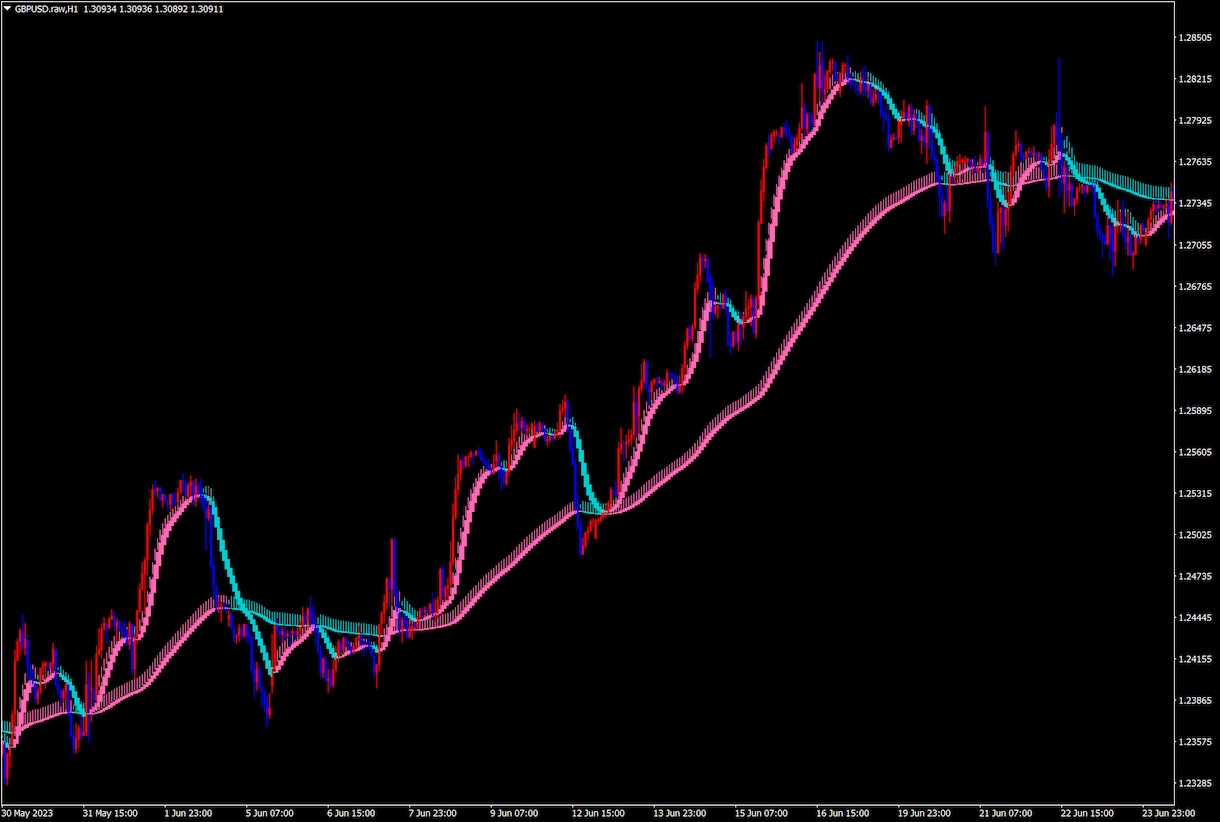Image resolution: width=1220 pixels, height=822 pixels.
Task: Click the 1.24445 price axis label
Action: (x=1196, y=618)
